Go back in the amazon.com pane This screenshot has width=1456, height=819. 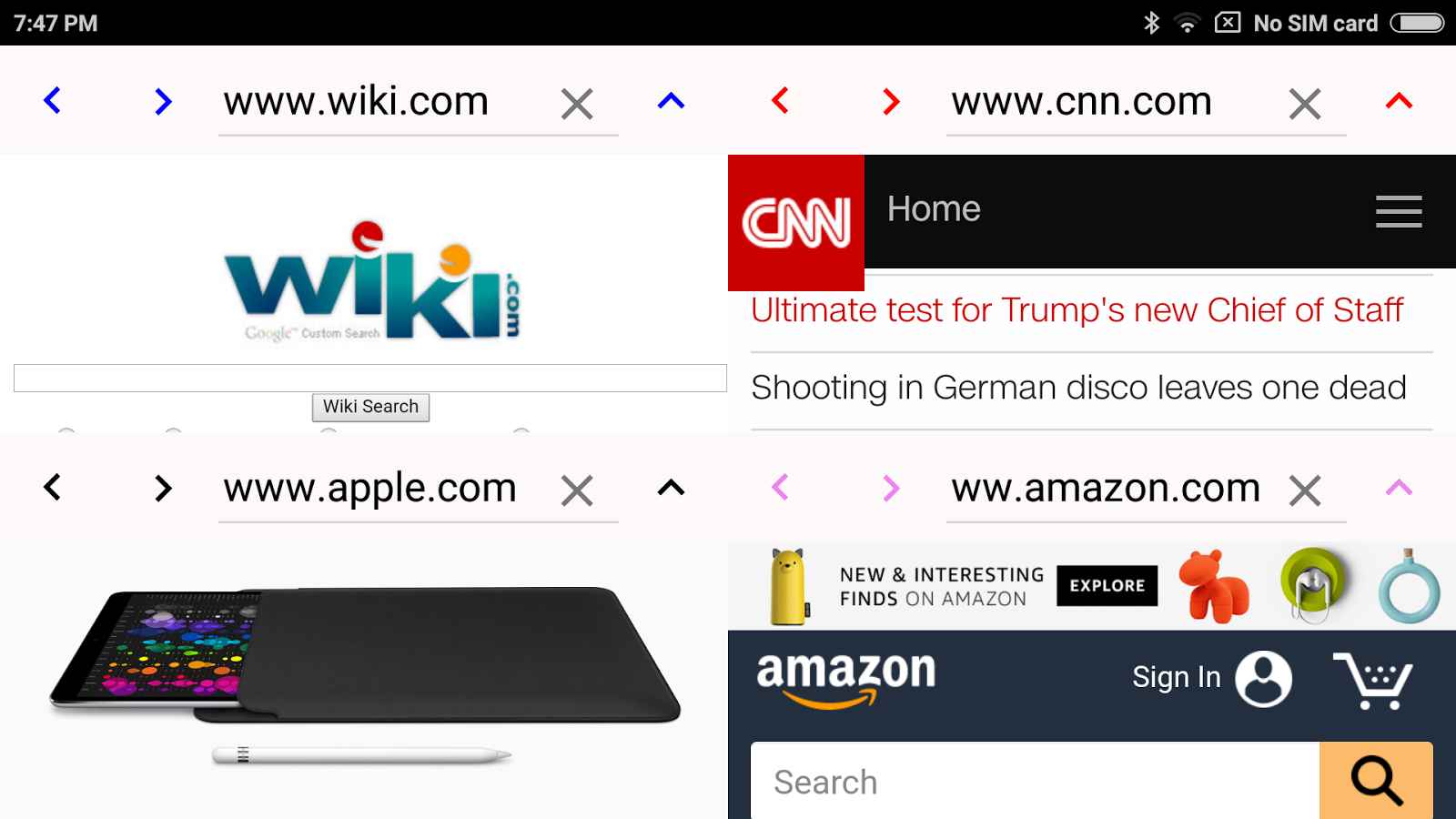780,488
